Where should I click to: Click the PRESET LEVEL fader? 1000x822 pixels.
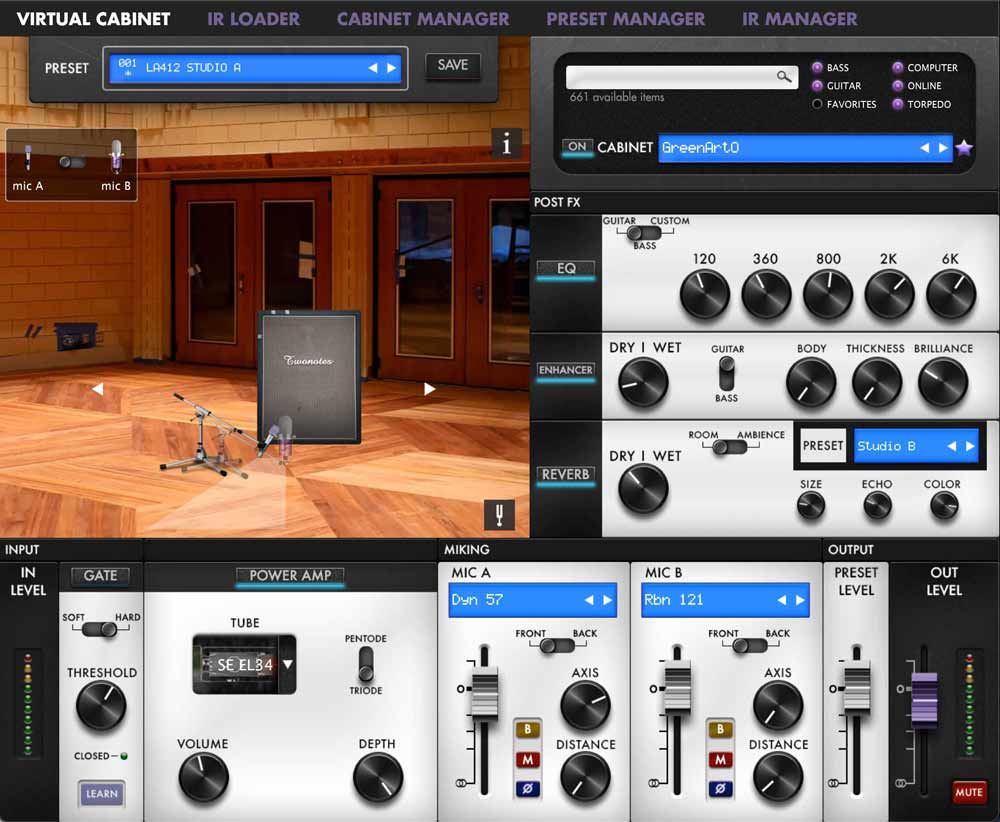tap(857, 688)
